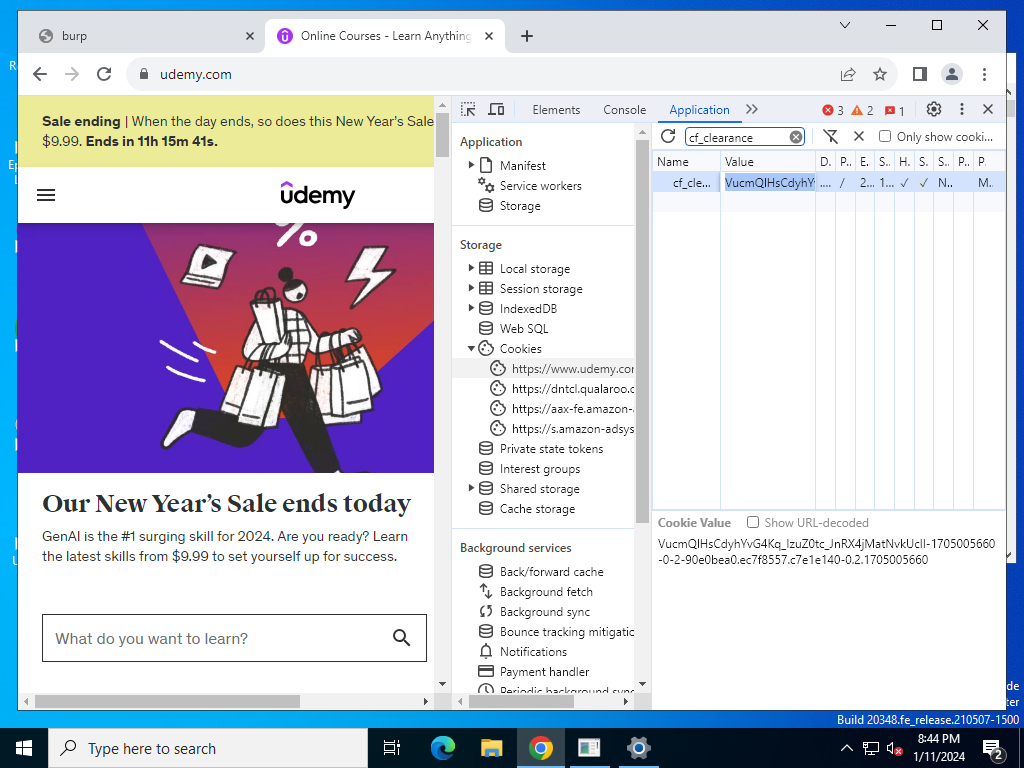Sort cookies by the Name column header
Screen dimensions: 1024x768
[686, 161]
